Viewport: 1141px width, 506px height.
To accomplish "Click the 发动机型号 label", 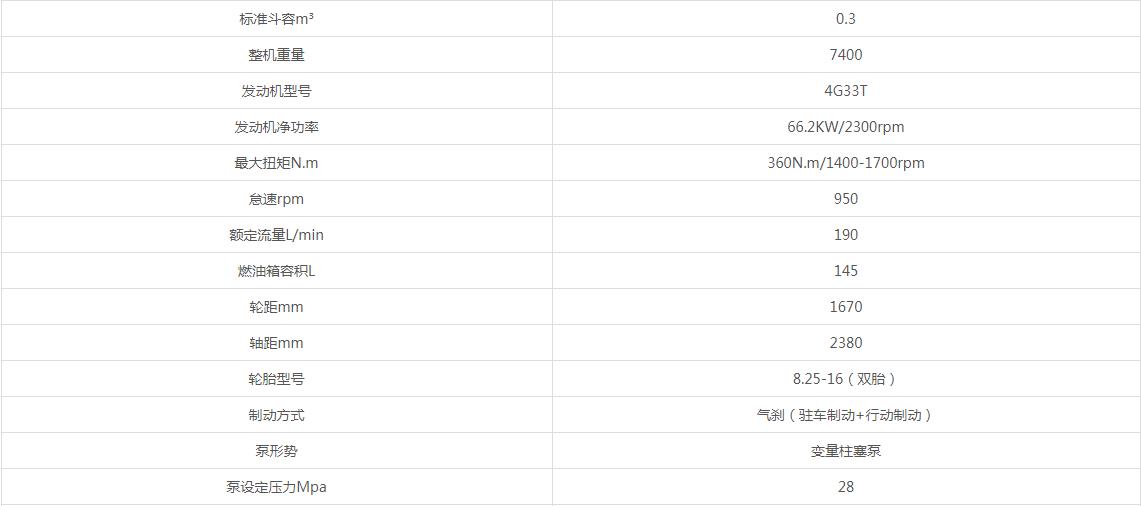I will [x=277, y=91].
